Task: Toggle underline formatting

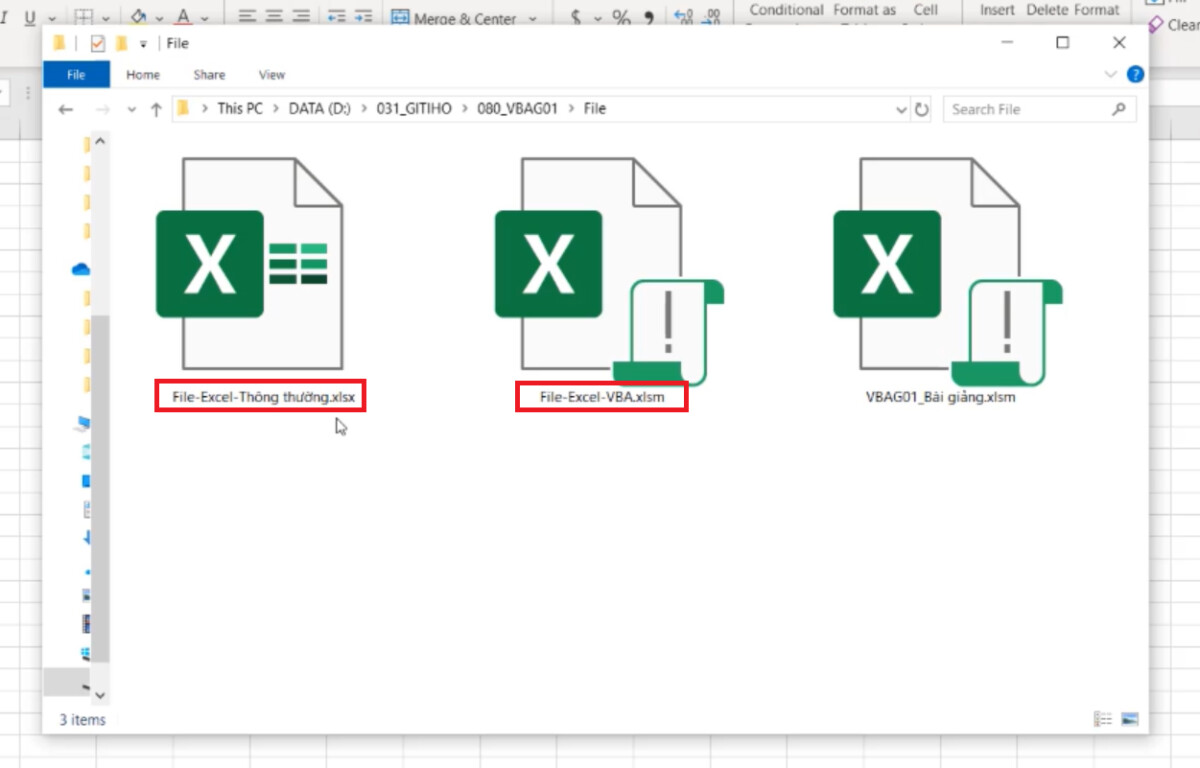Action: [28, 15]
